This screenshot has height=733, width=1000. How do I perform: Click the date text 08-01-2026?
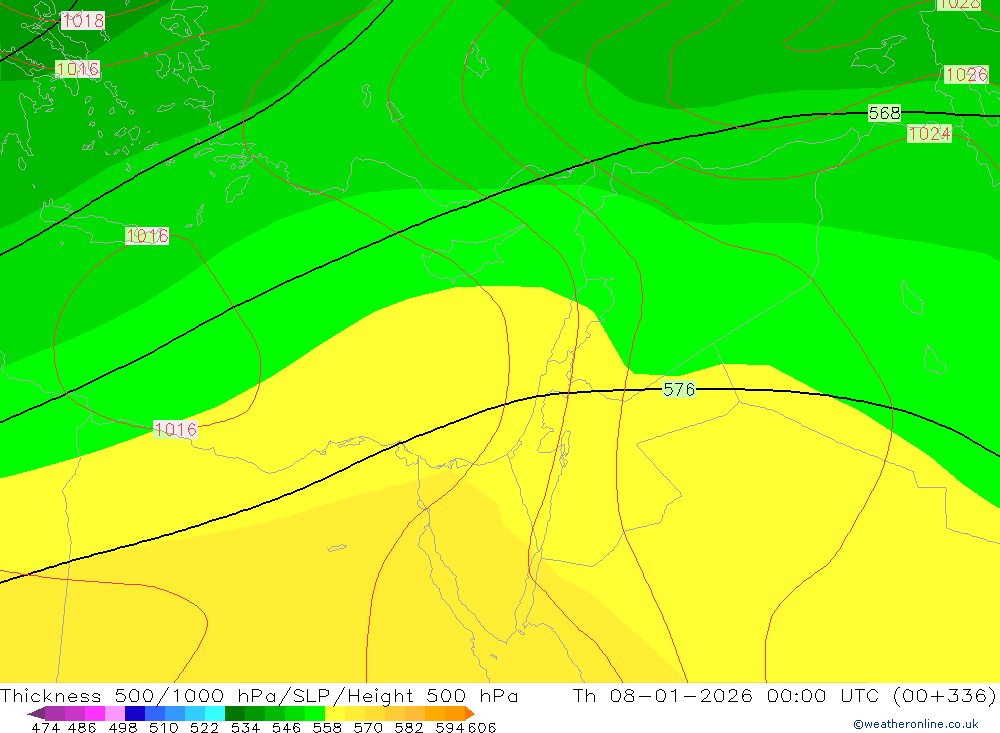(x=681, y=695)
